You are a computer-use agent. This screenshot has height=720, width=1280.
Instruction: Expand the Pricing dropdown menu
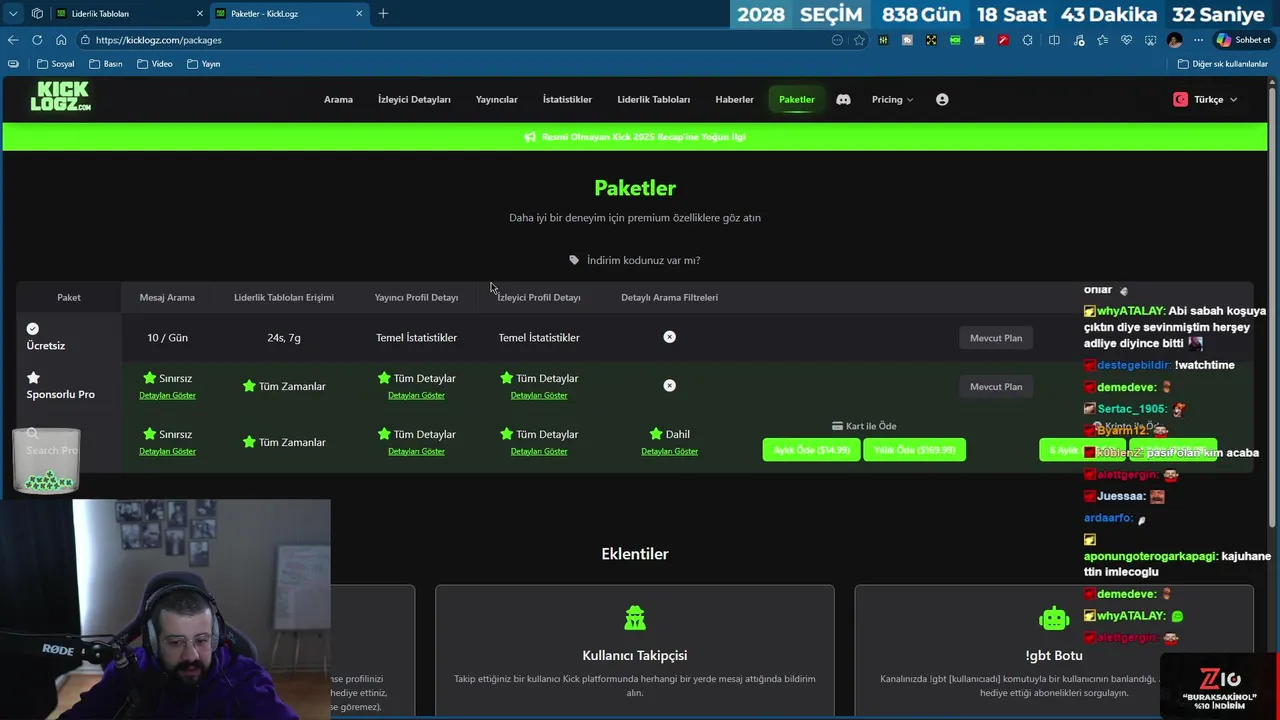pos(892,99)
